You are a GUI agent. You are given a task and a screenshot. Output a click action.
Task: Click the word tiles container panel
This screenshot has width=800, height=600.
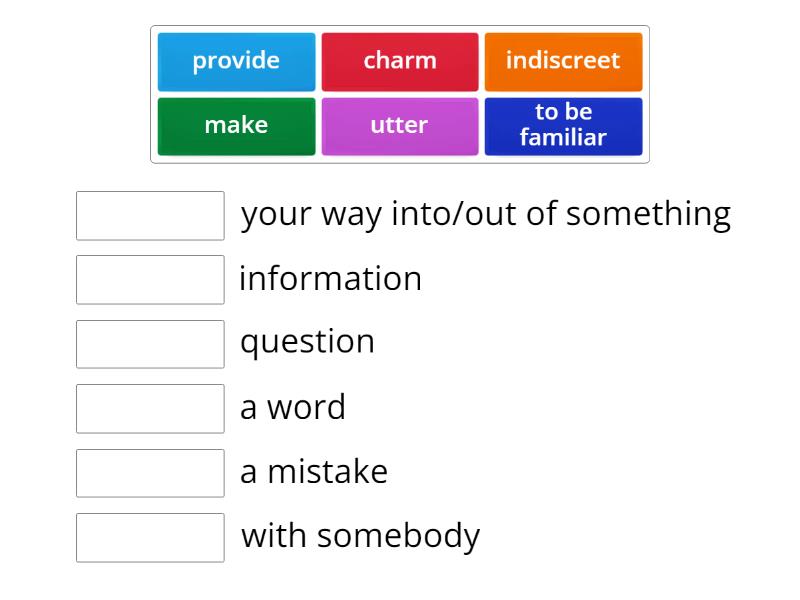tap(400, 93)
